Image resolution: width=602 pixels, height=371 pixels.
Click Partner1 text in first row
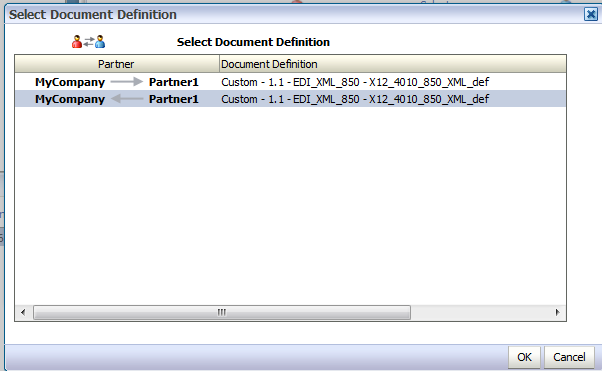pos(174,82)
